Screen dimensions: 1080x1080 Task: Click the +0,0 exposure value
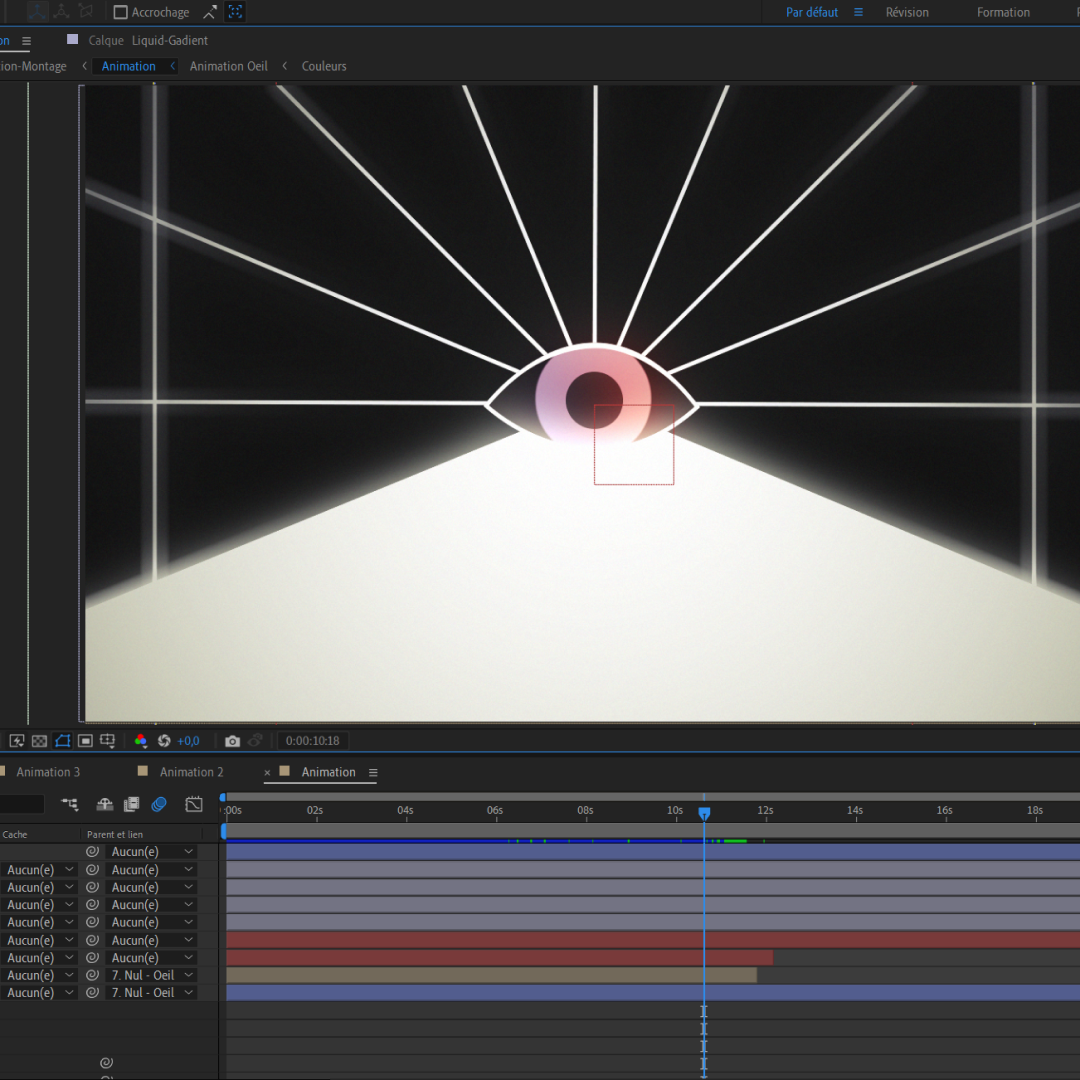click(x=188, y=740)
